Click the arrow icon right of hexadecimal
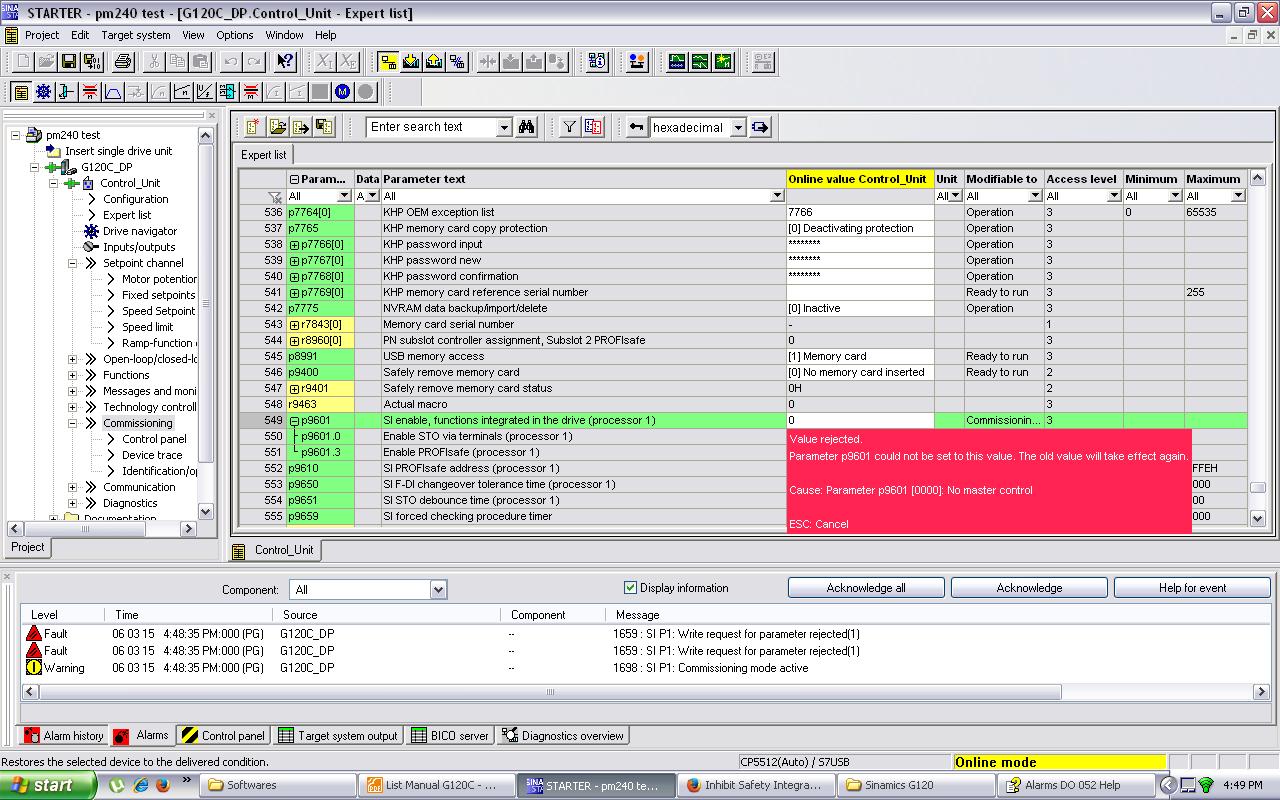Screen dimensions: 1280x800 760,127
